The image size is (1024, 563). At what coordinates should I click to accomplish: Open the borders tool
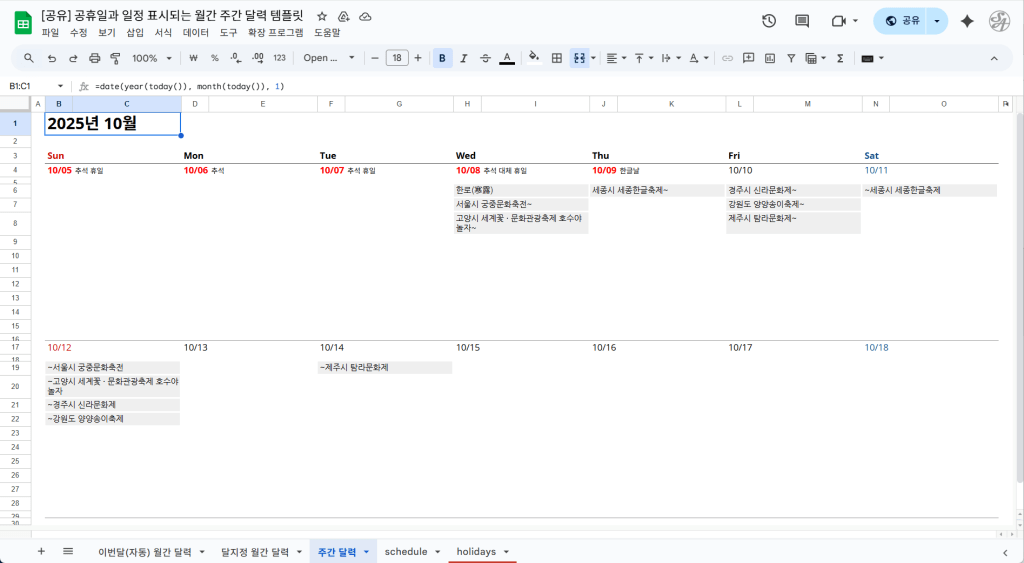click(x=557, y=58)
